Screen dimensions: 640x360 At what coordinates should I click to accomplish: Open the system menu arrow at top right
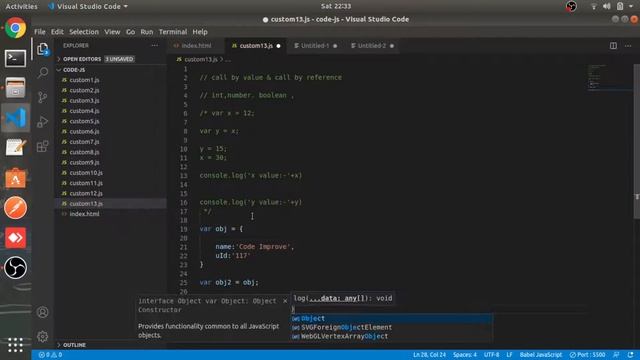click(631, 6)
